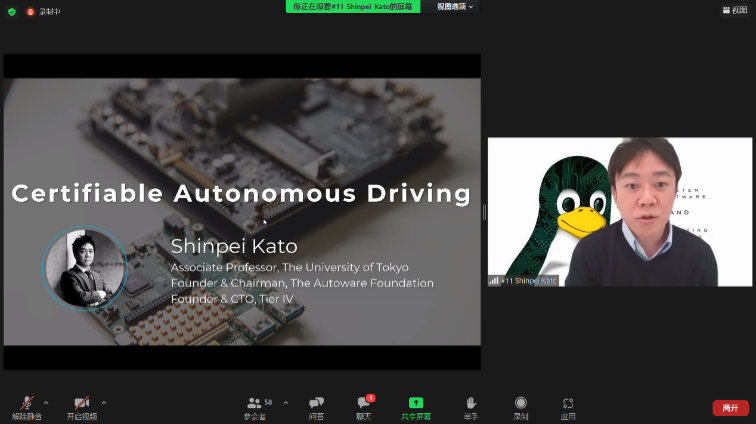Click the circular portrait photo on the slide
The image size is (756, 424).
pos(85,268)
